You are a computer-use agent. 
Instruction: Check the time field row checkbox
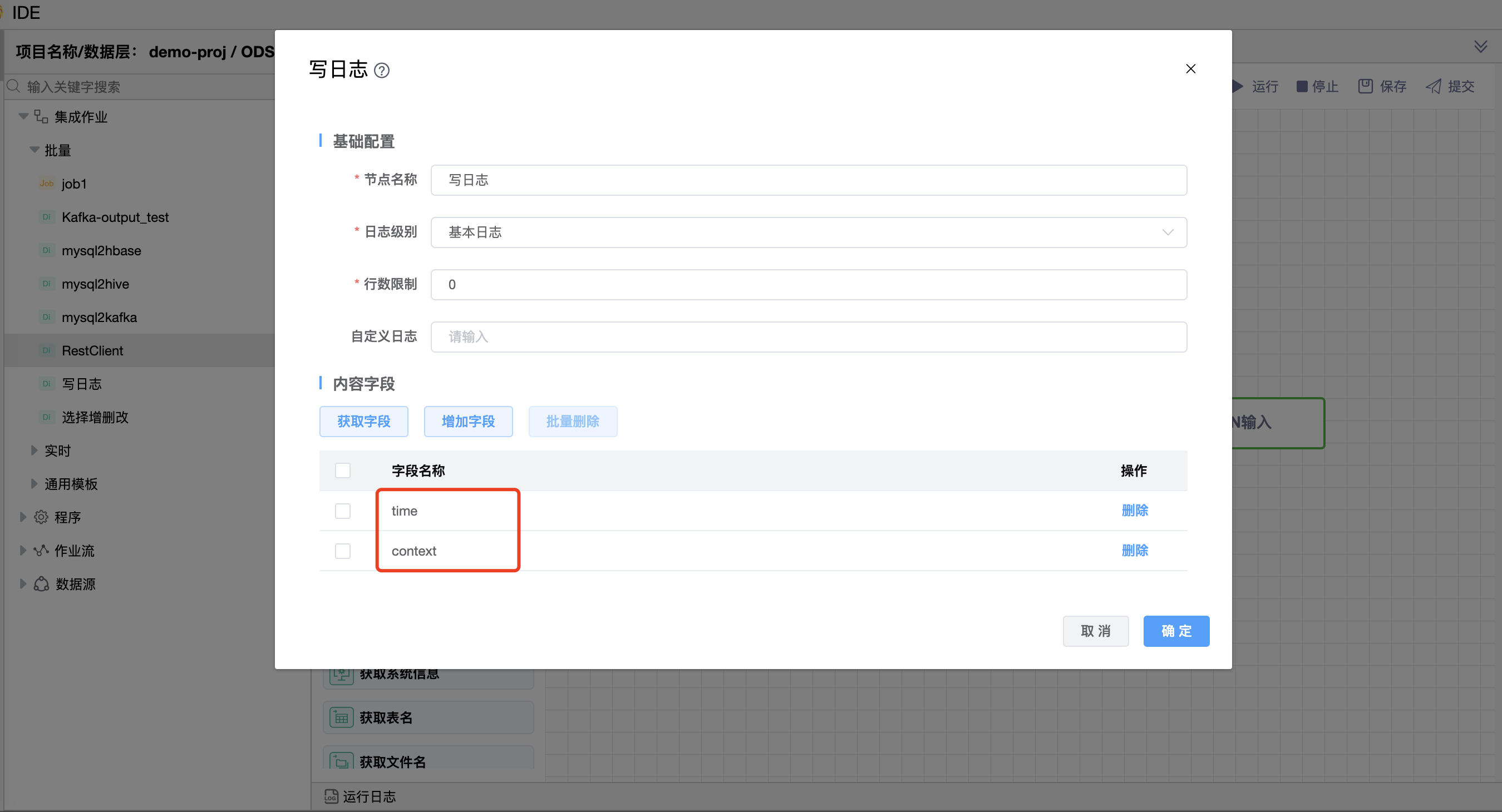[343, 511]
